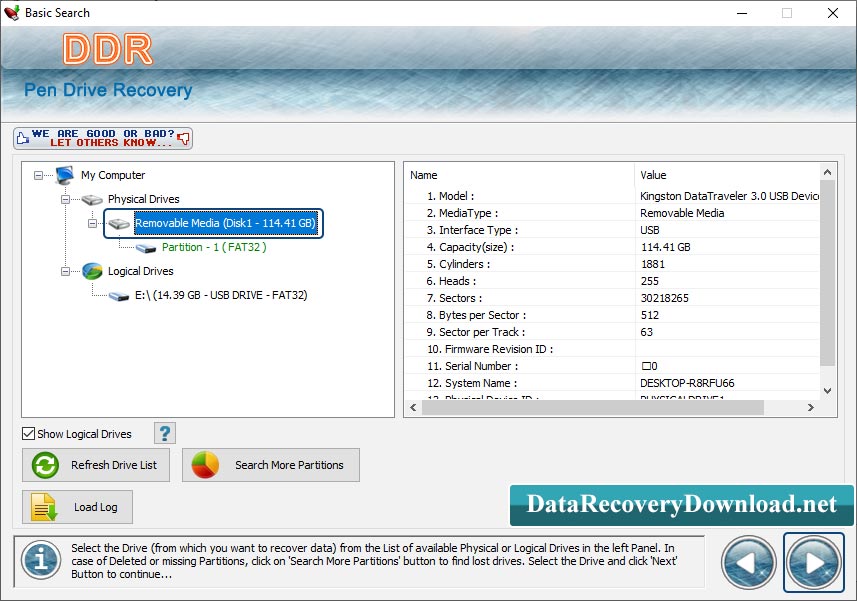Screen dimensions: 857x601
Task: Click the My Computer monitor icon
Action: pos(65,175)
